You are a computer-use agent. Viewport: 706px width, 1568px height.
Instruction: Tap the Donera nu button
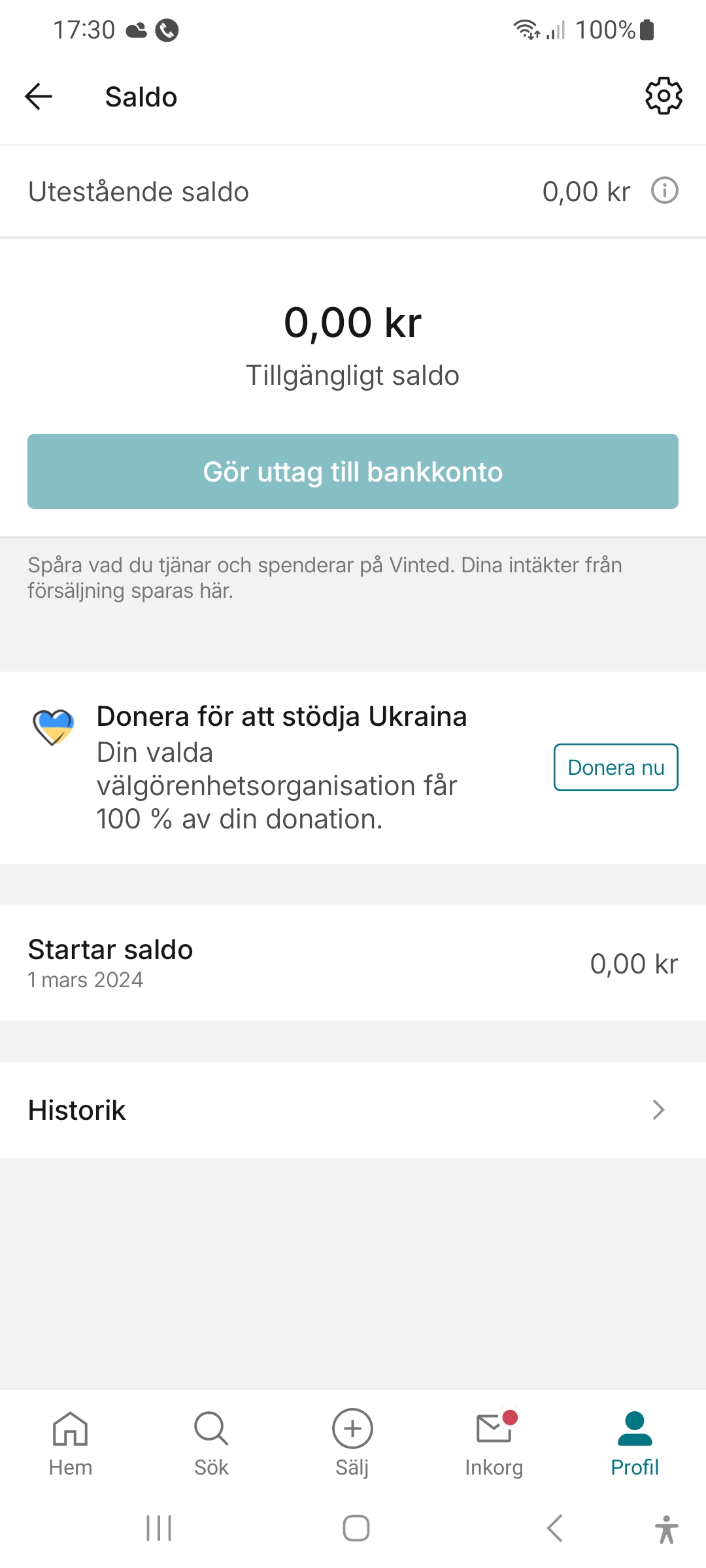point(616,767)
